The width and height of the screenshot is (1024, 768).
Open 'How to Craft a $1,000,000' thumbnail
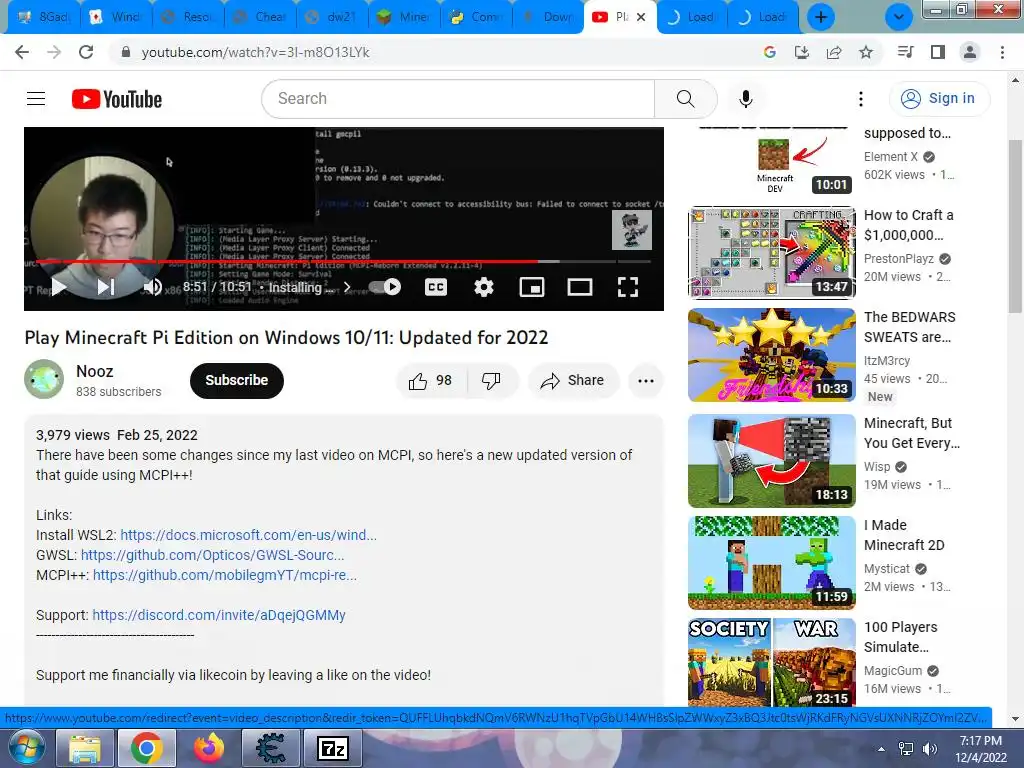[x=771, y=252]
